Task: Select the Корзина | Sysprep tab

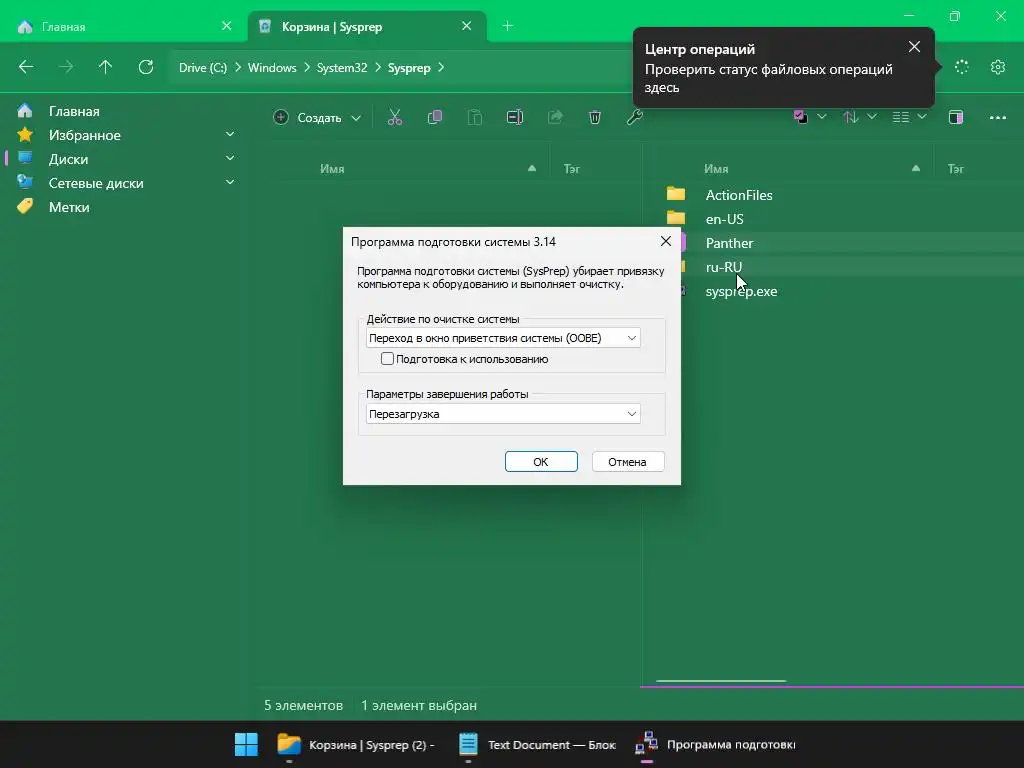Action: pos(366,26)
